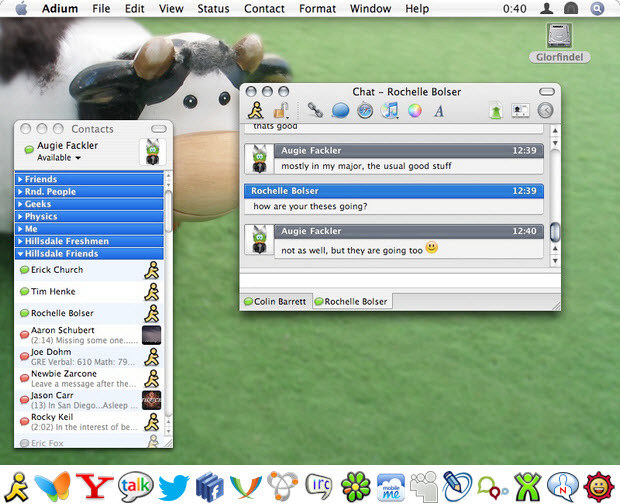Click the Spotlight search icon in menu bar
Viewport: 620px width, 504px height.
pos(597,8)
